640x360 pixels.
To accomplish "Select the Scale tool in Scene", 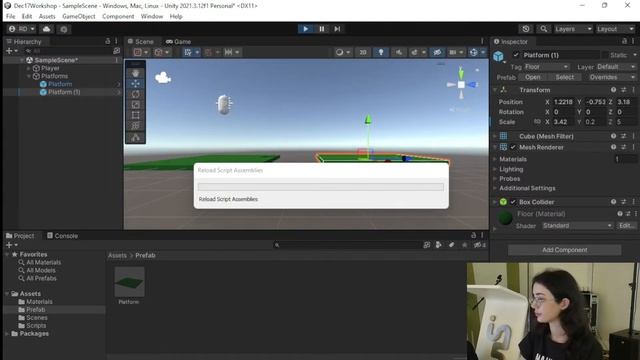I will pyautogui.click(x=136, y=104).
